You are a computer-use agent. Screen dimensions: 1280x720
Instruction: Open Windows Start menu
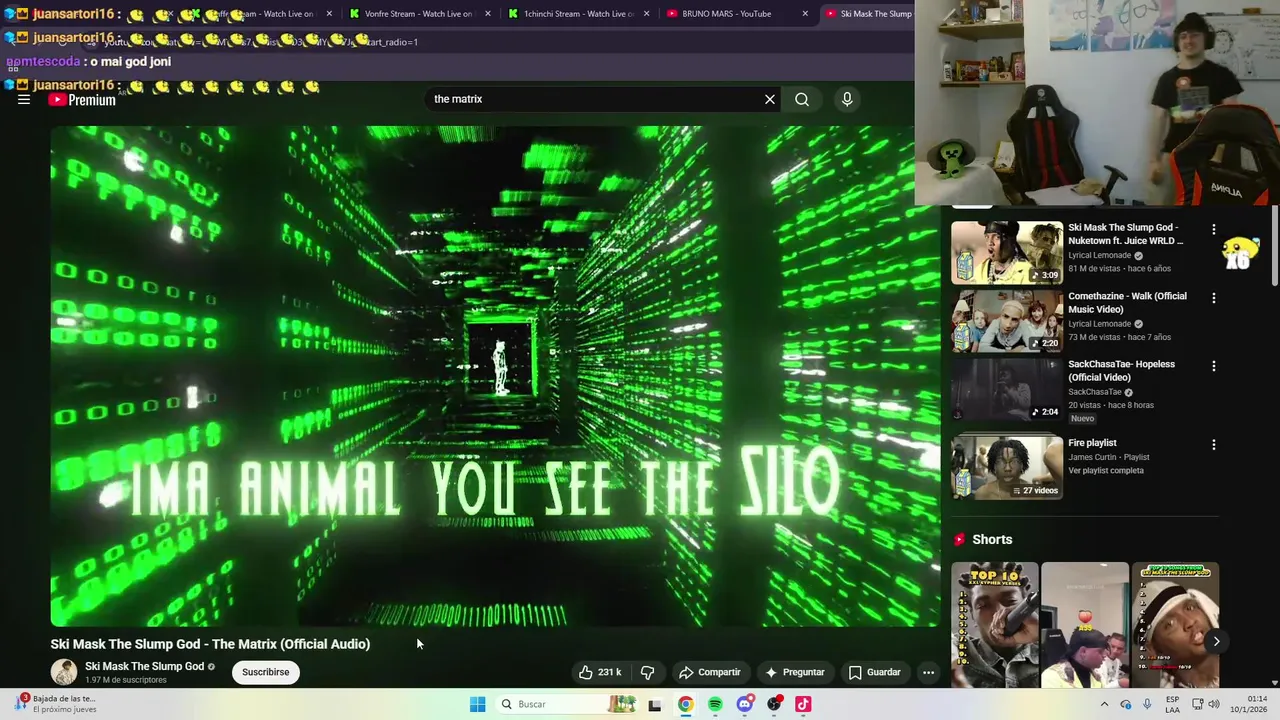pos(478,704)
